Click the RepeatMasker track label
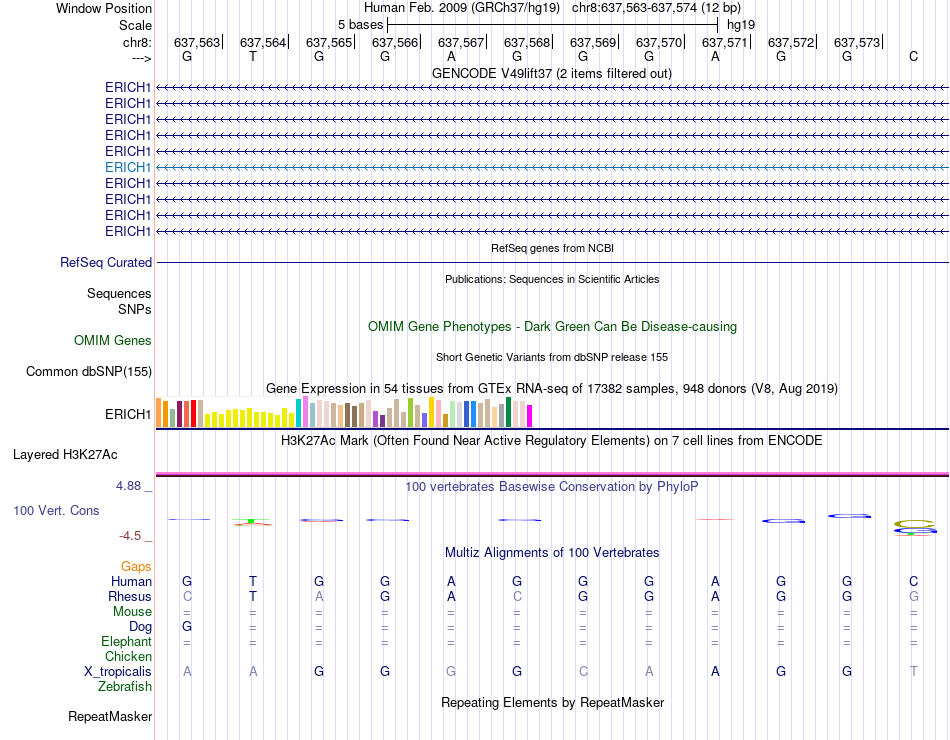950x740 pixels. tap(110, 717)
